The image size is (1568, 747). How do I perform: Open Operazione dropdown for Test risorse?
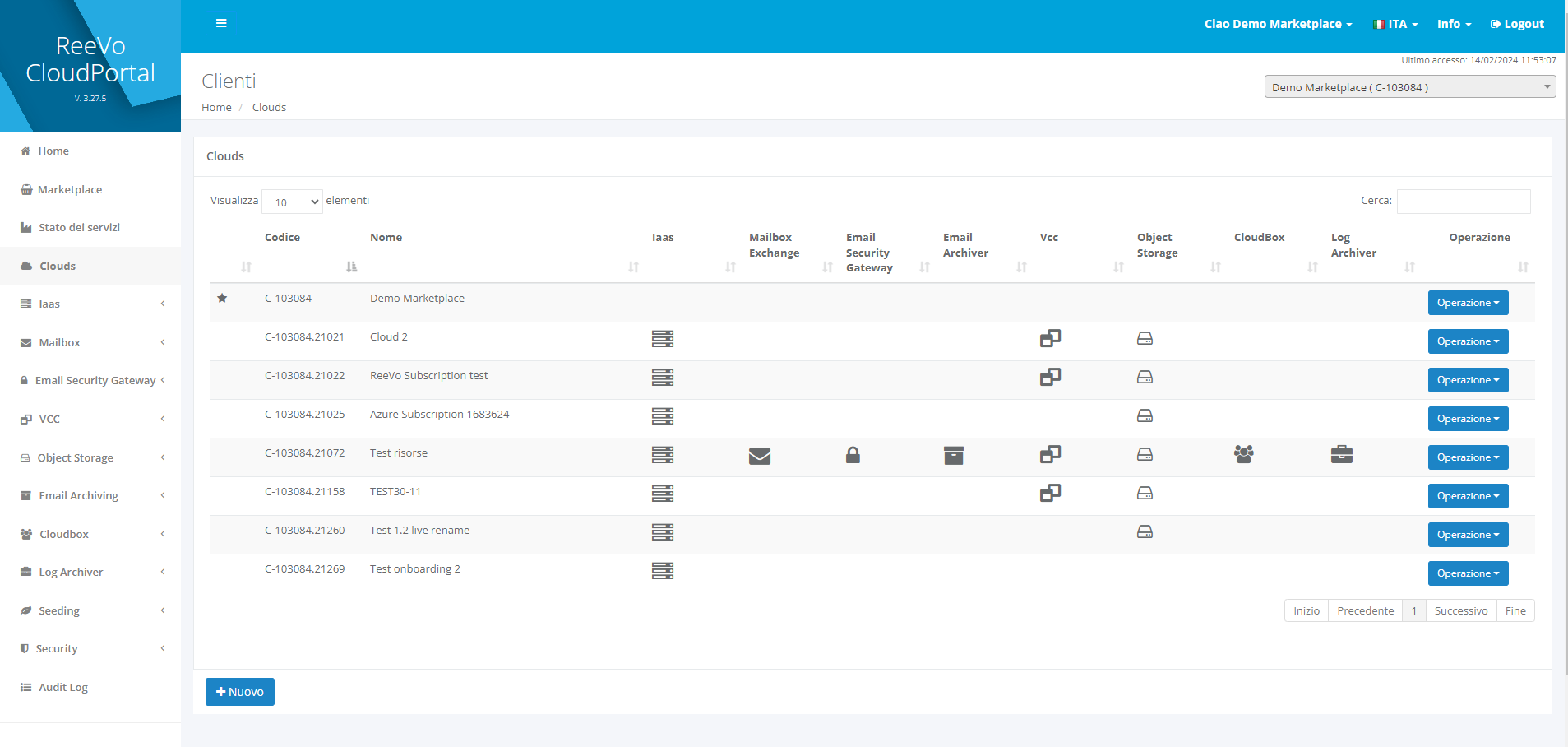(x=1468, y=457)
